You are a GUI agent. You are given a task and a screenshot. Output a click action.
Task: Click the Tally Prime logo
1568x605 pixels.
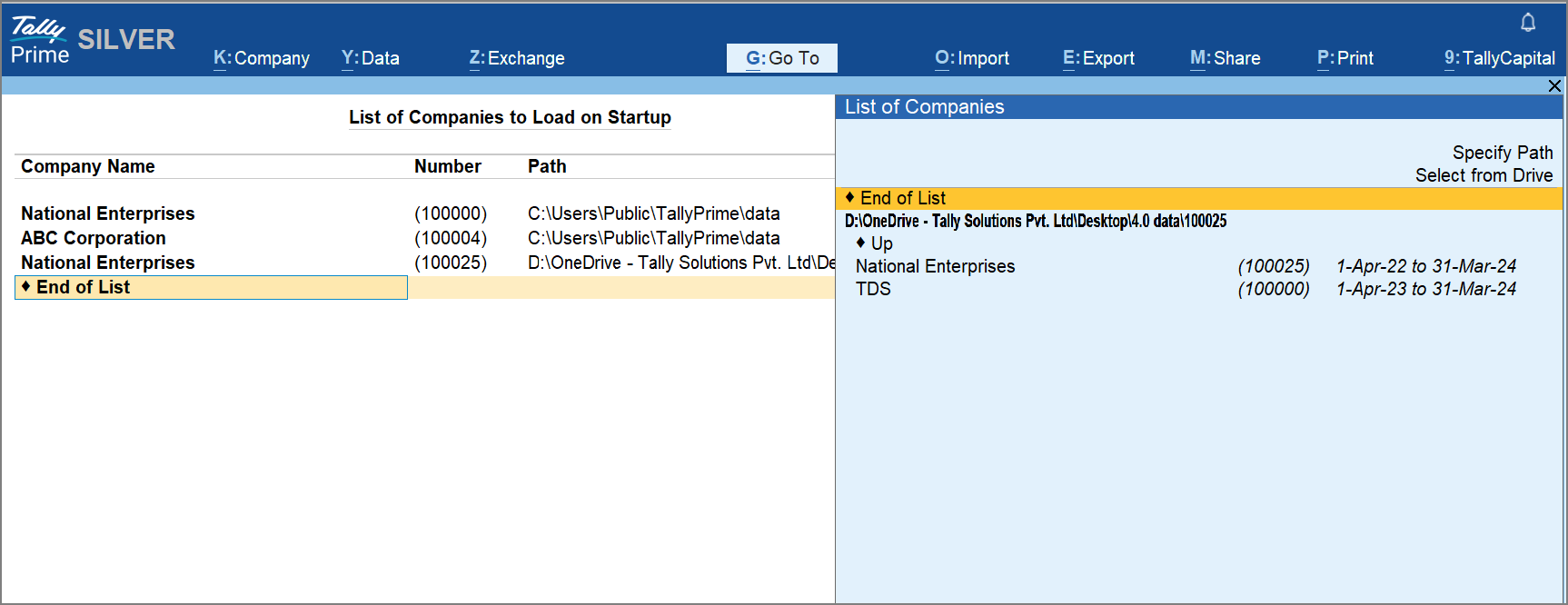(39, 41)
